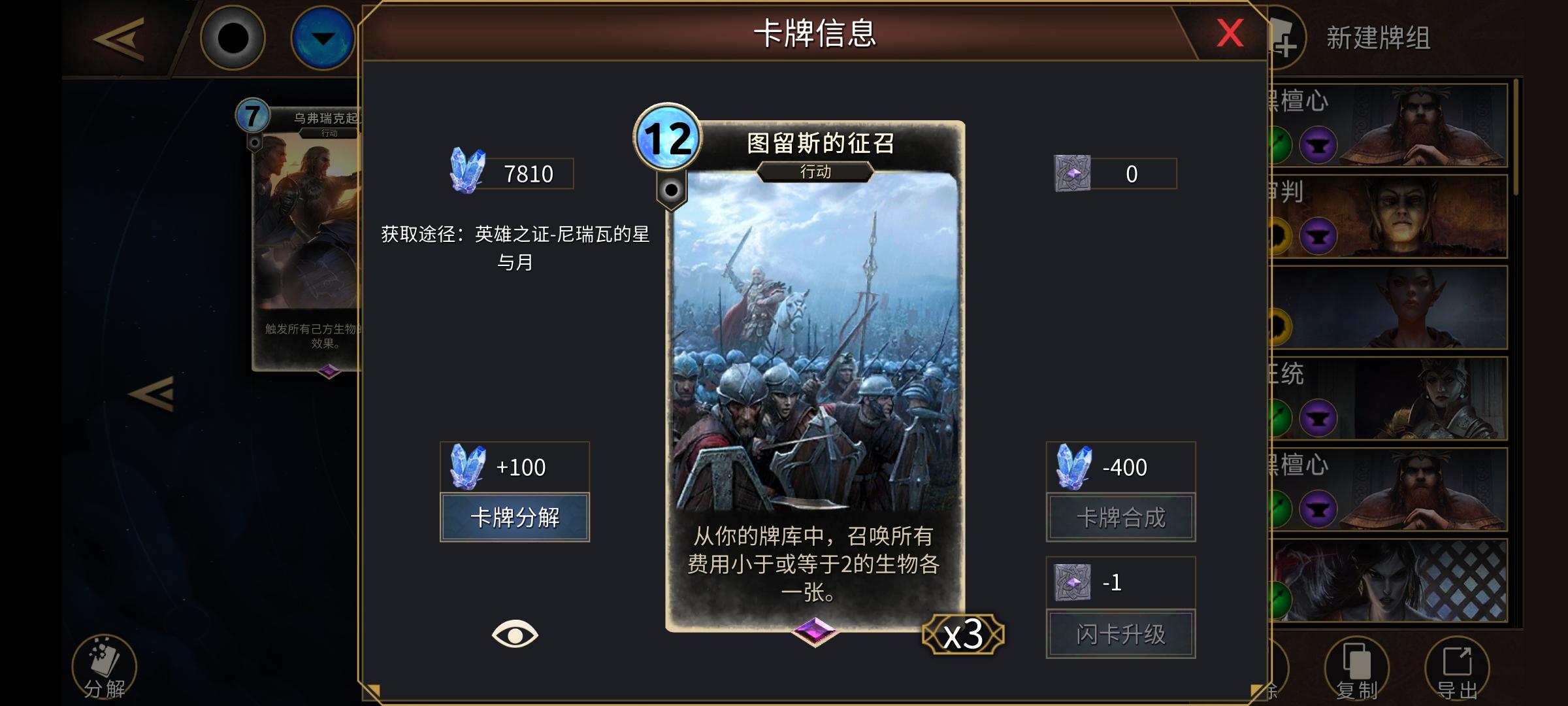Click the soul gem crystal icon near 7810

point(467,171)
